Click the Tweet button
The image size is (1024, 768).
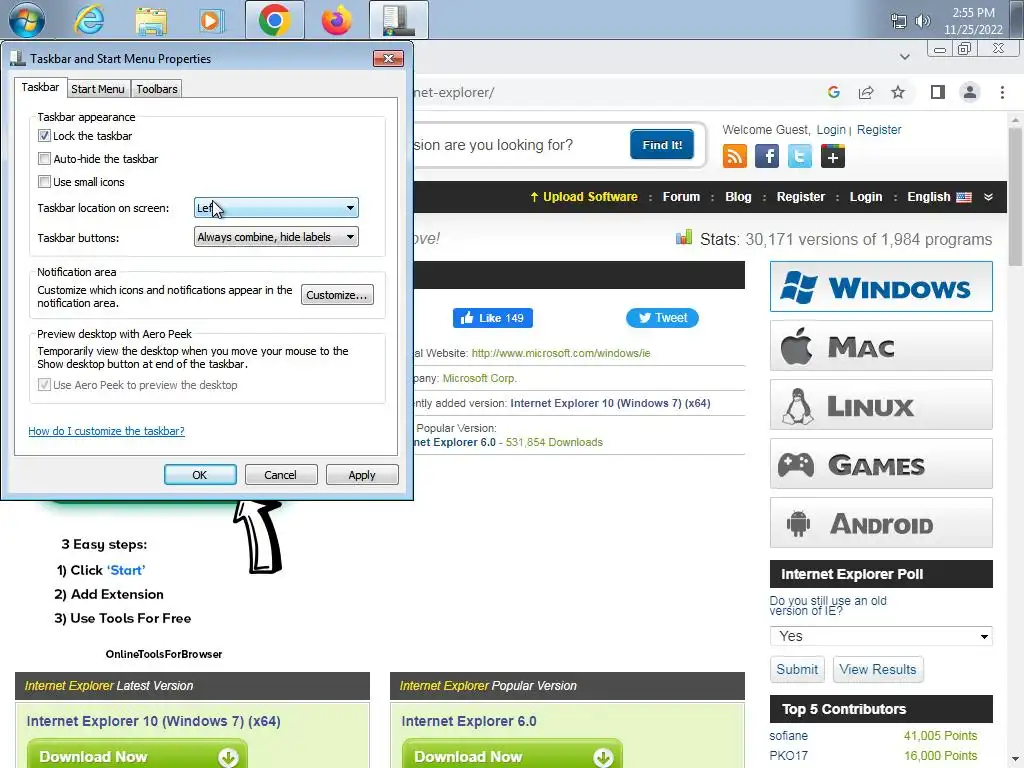click(x=662, y=318)
